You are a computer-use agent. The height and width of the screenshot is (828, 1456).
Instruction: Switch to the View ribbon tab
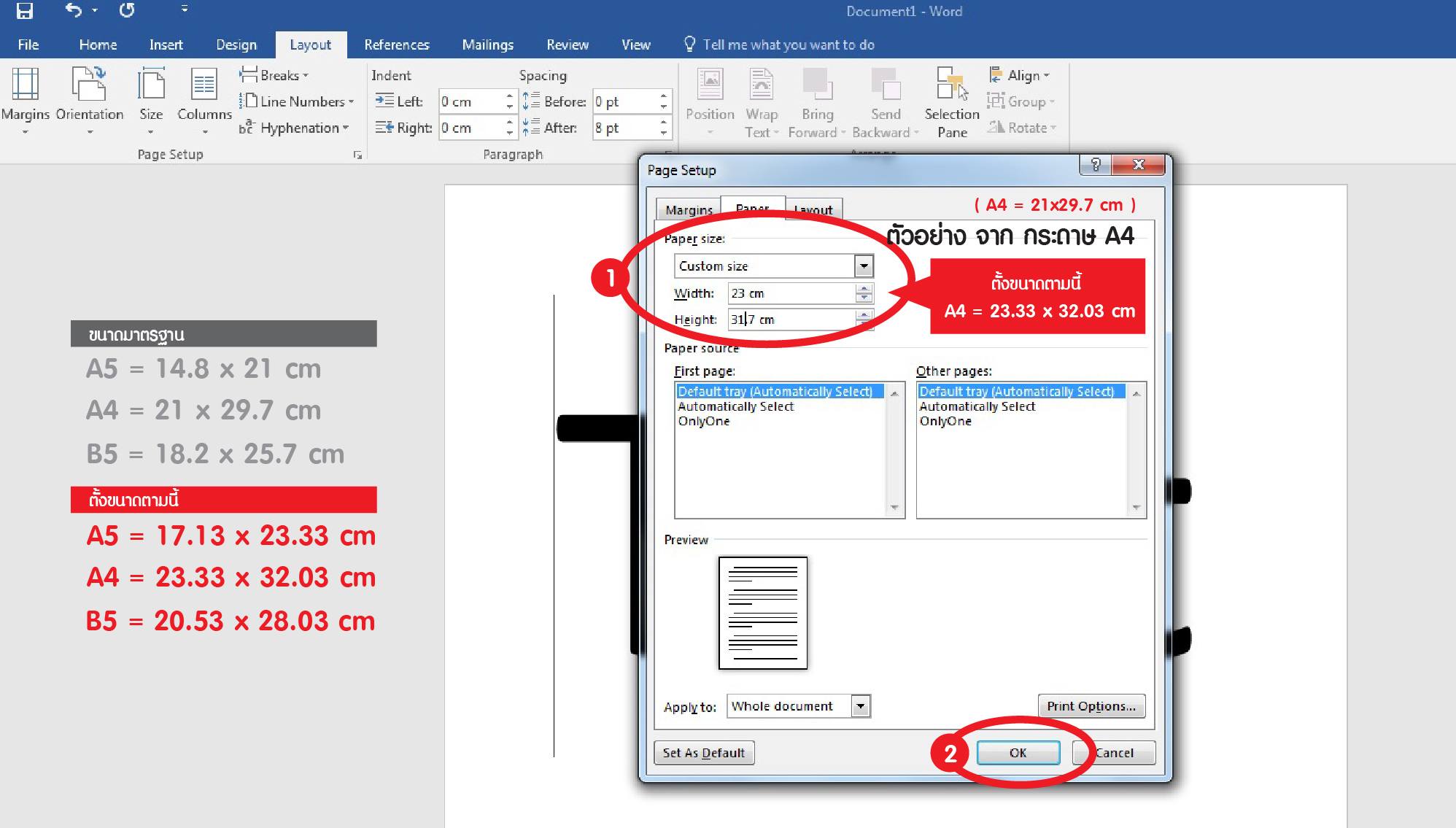[x=635, y=45]
